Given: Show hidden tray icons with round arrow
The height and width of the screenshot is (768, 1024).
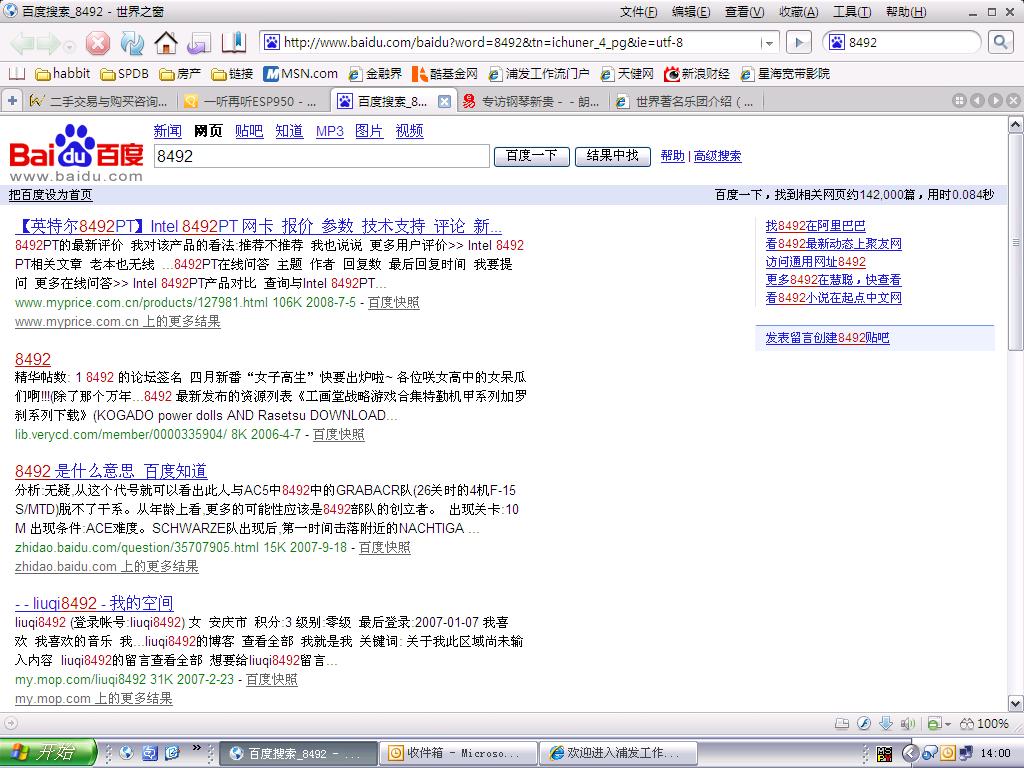Looking at the screenshot, I should click(x=908, y=753).
